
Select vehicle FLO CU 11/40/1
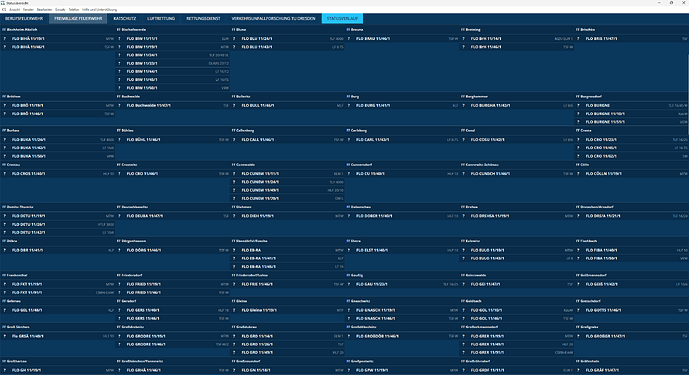370,174
